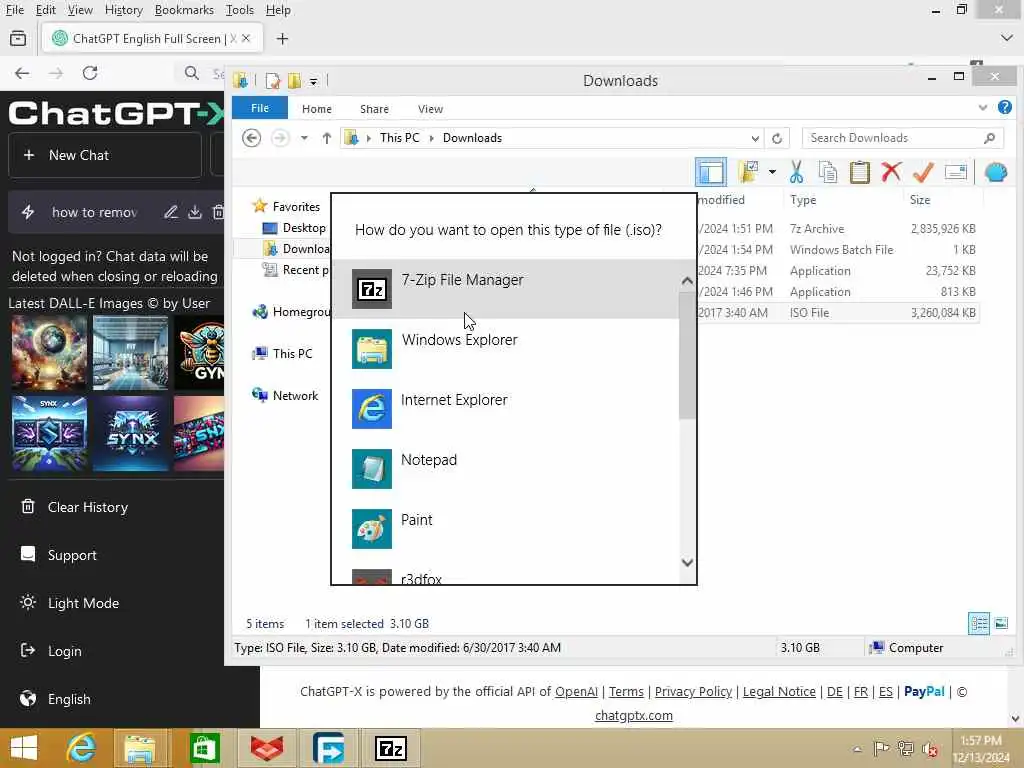Open the Share ribbon tab
Viewport: 1024px width, 768px height.
tap(374, 109)
